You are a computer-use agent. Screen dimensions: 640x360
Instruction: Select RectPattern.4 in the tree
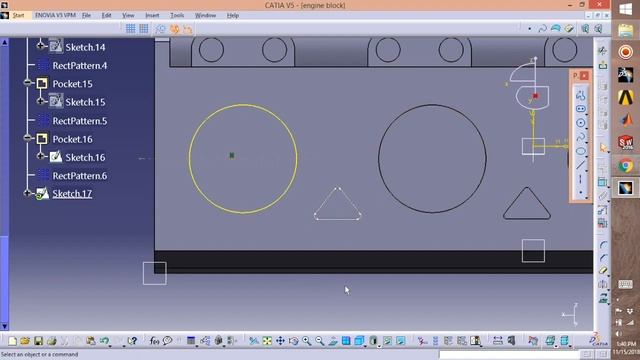click(80, 66)
